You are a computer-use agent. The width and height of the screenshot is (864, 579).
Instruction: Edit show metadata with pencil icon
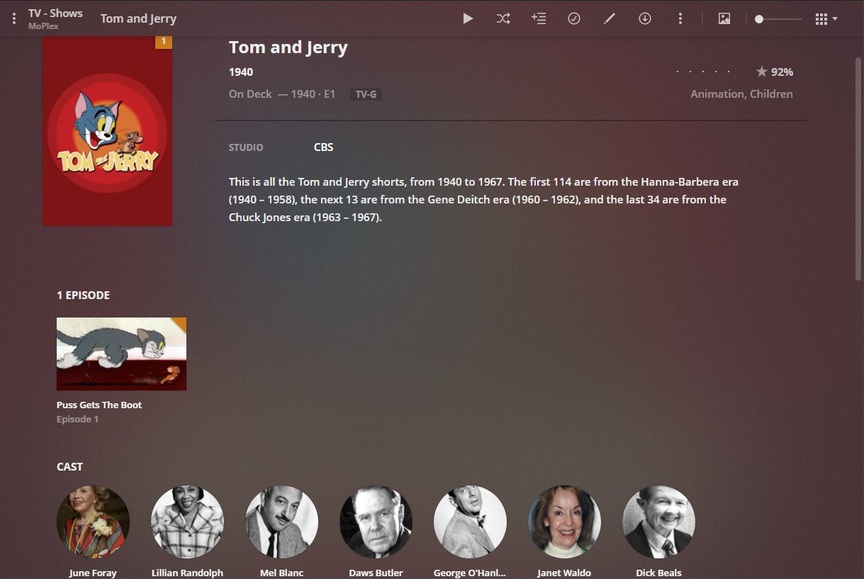point(609,19)
